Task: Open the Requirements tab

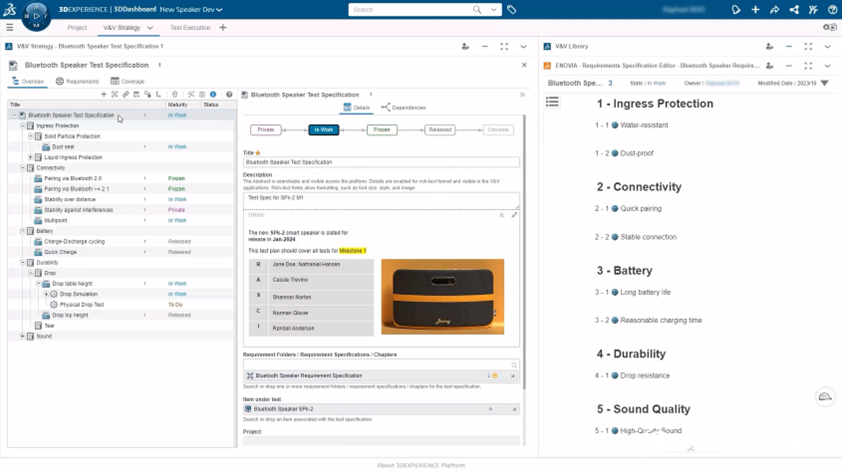Action: click(77, 81)
